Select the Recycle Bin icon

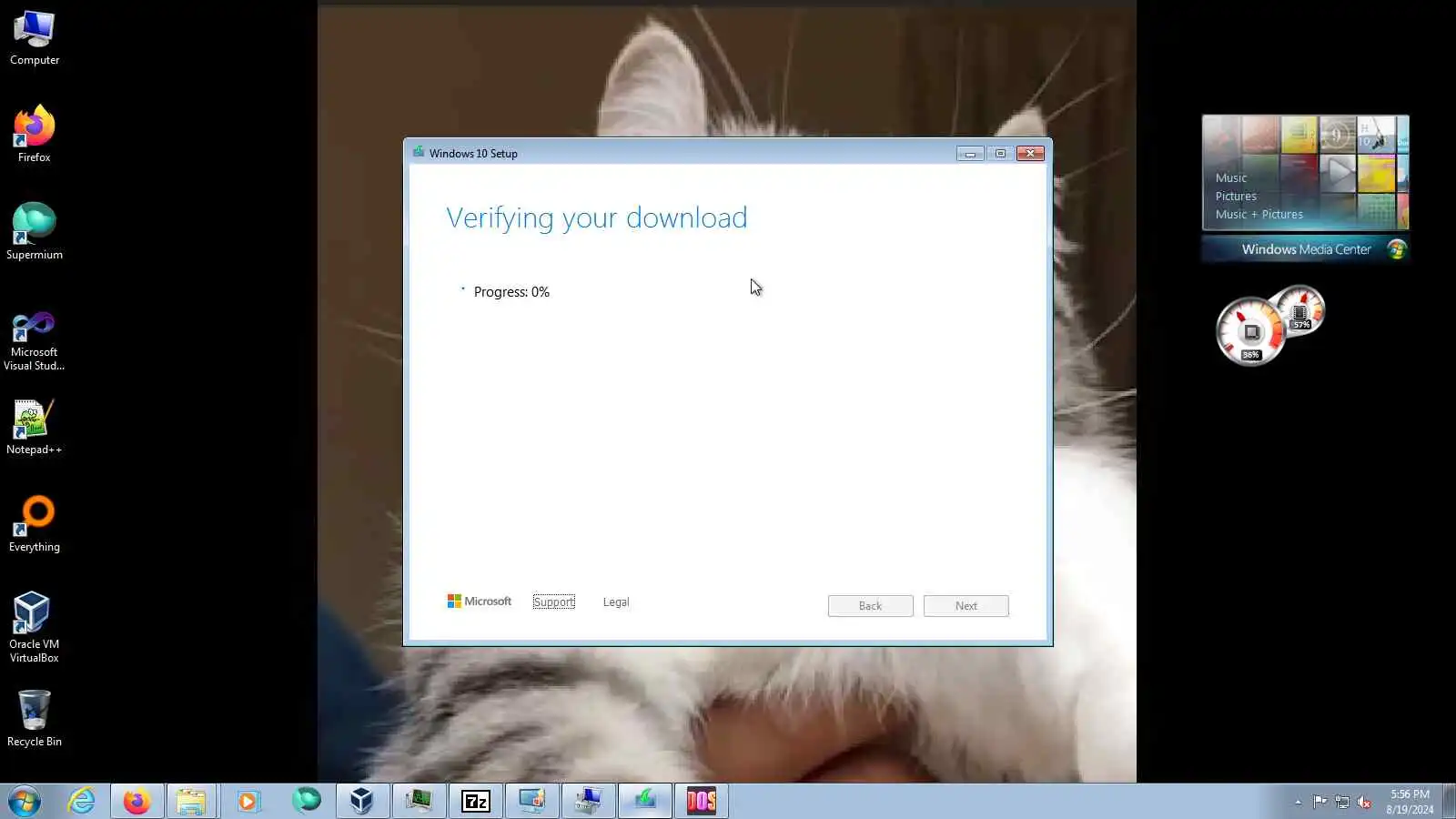coord(35,719)
